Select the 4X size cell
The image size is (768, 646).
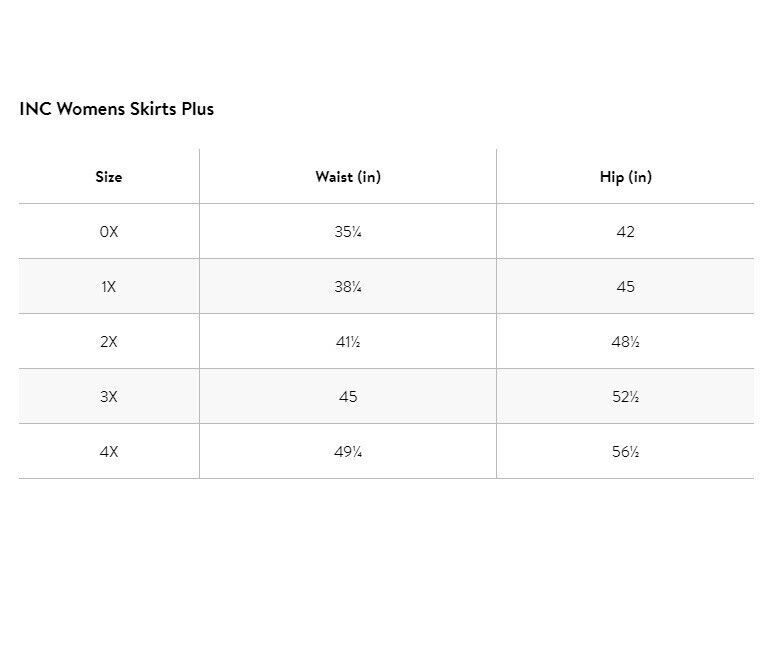point(109,452)
